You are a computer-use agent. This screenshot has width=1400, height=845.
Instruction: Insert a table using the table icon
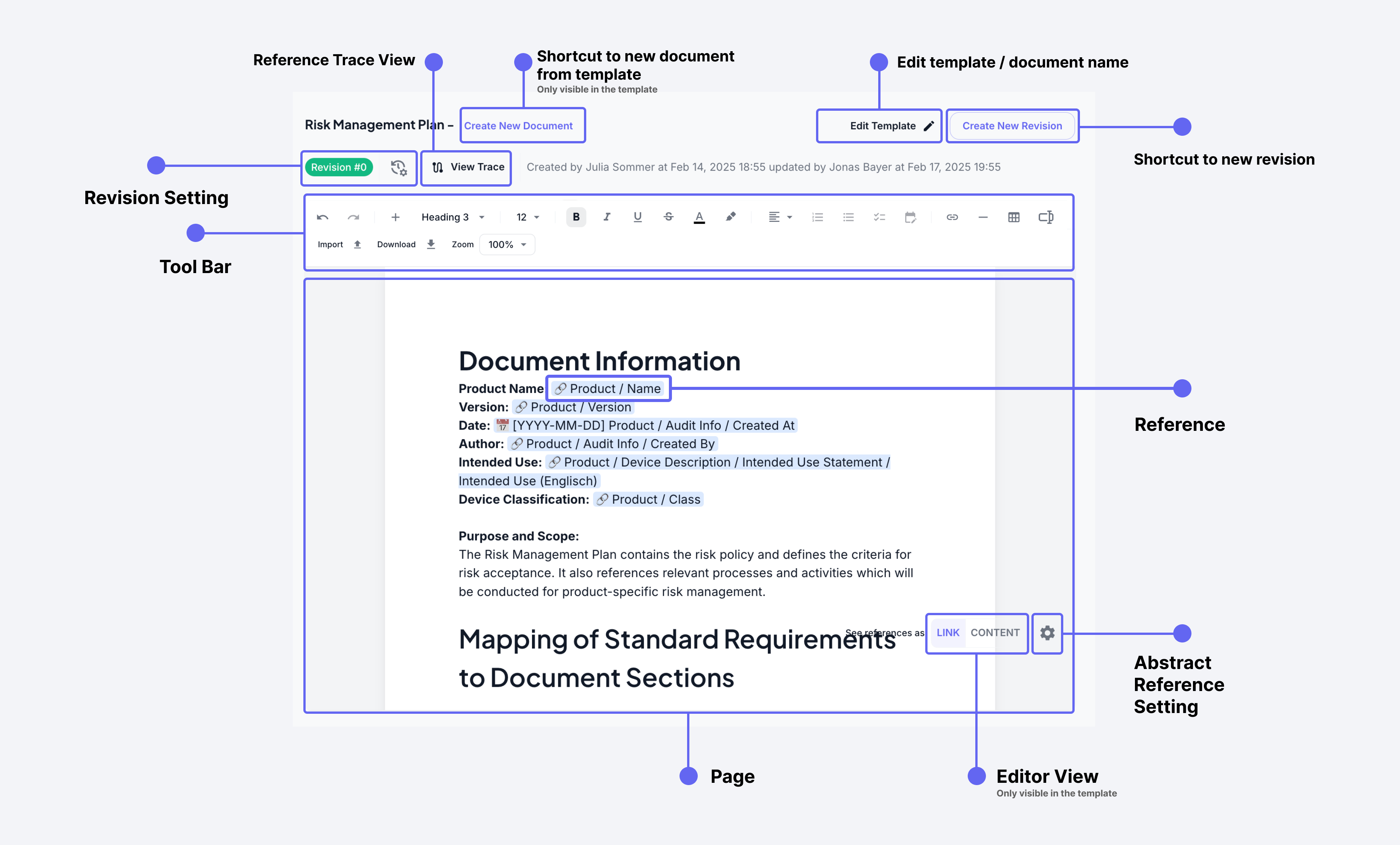pos(1014,217)
